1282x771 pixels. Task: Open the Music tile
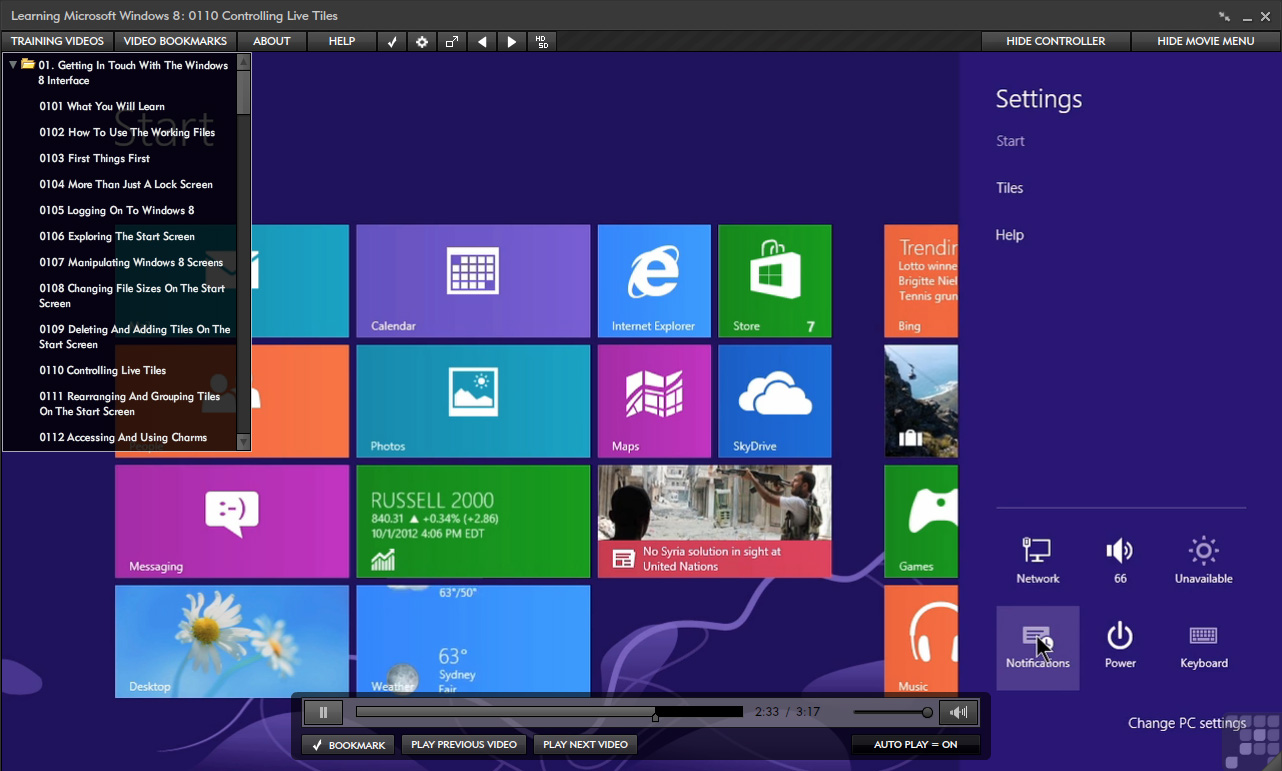pos(921,641)
